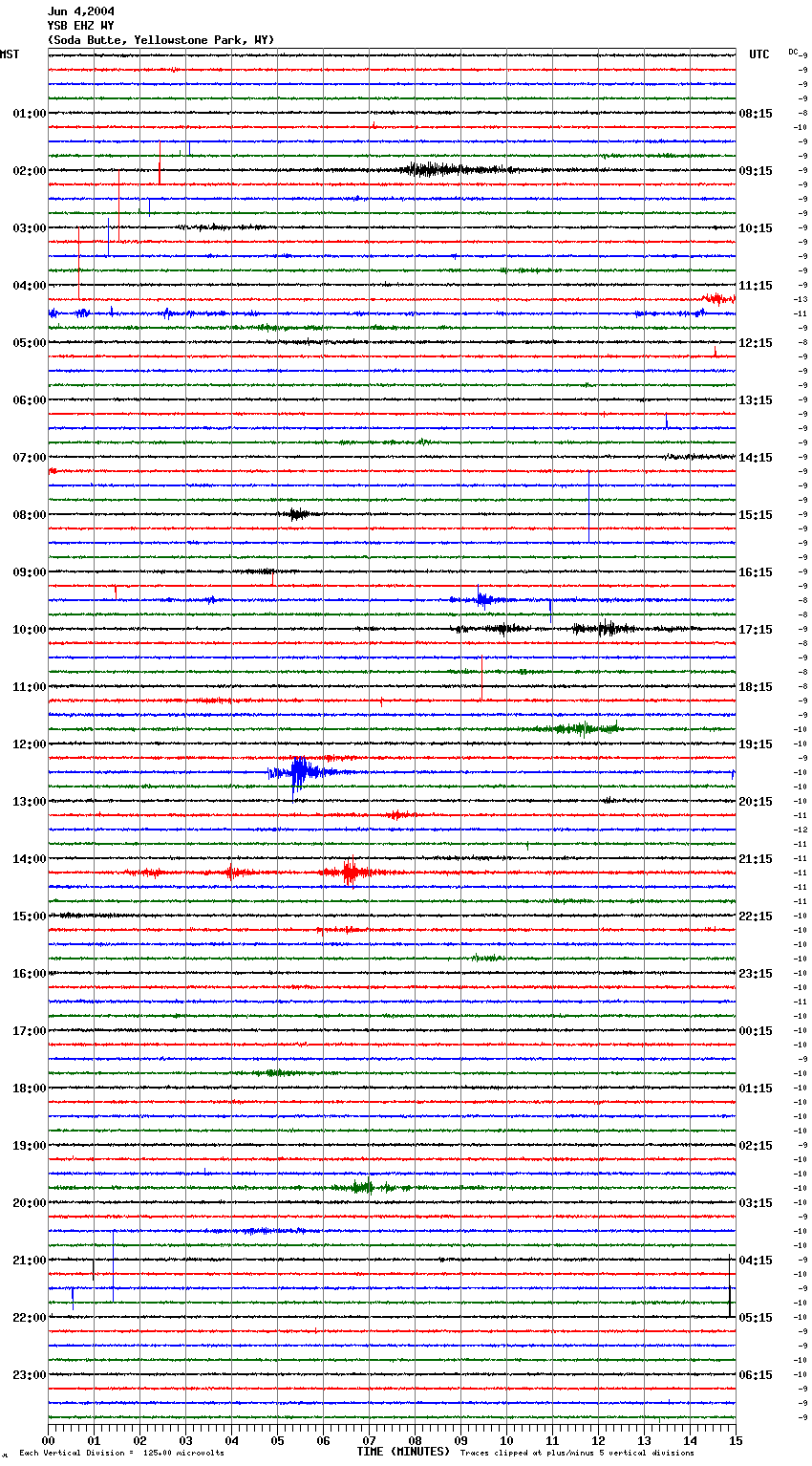Select MST time label '02:00'
Screen dimensions: 812x1466
pyautogui.click(x=30, y=171)
